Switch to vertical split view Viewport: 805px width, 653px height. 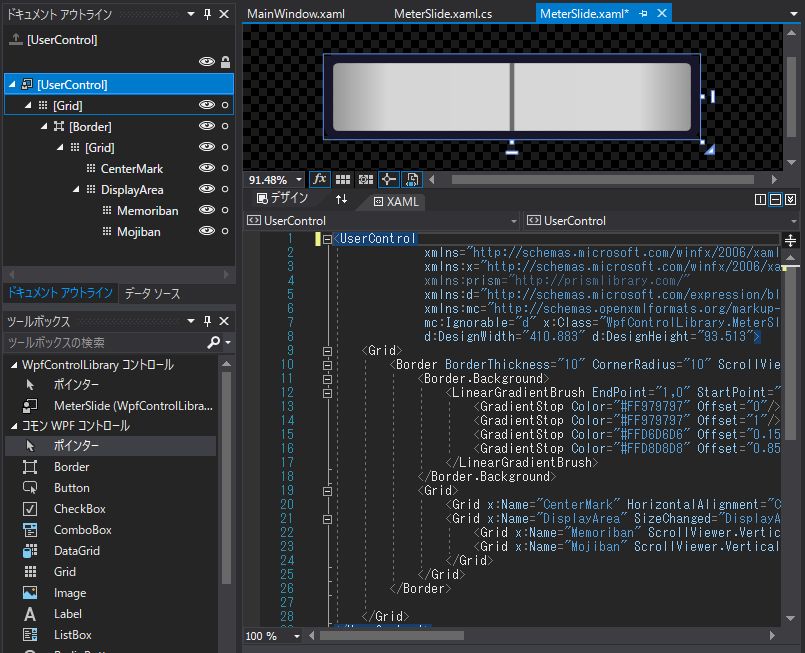click(760, 200)
